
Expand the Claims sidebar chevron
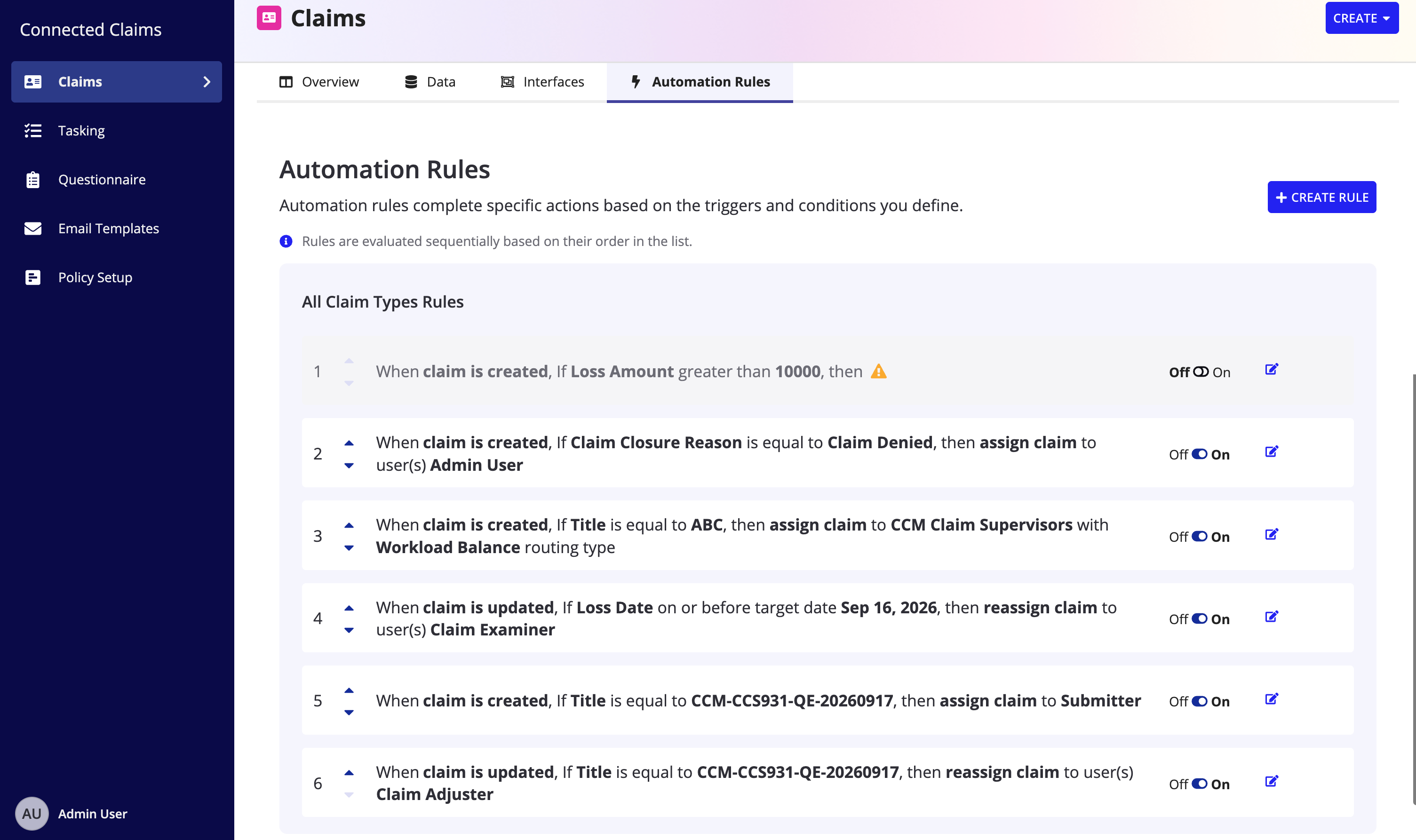[207, 81]
